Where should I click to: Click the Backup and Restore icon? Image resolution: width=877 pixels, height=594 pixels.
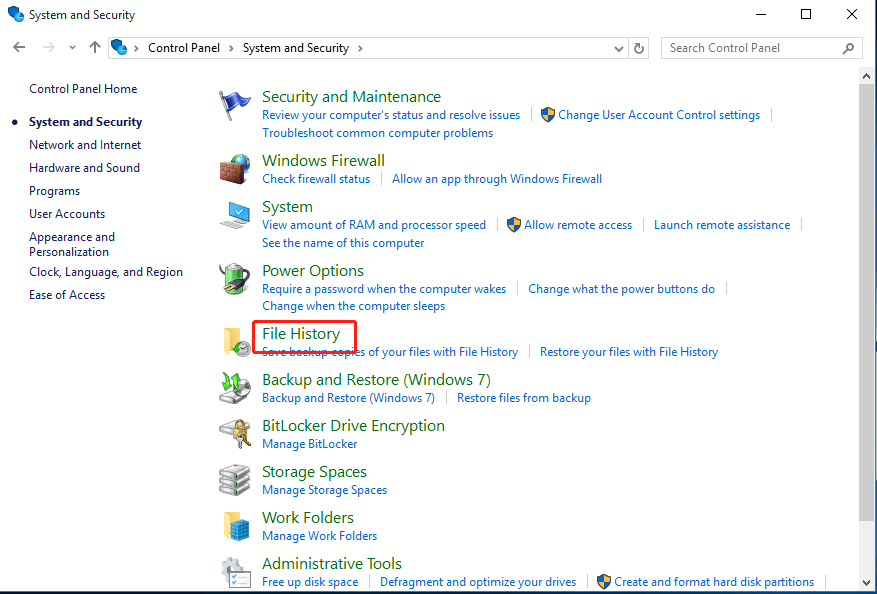[x=236, y=388]
